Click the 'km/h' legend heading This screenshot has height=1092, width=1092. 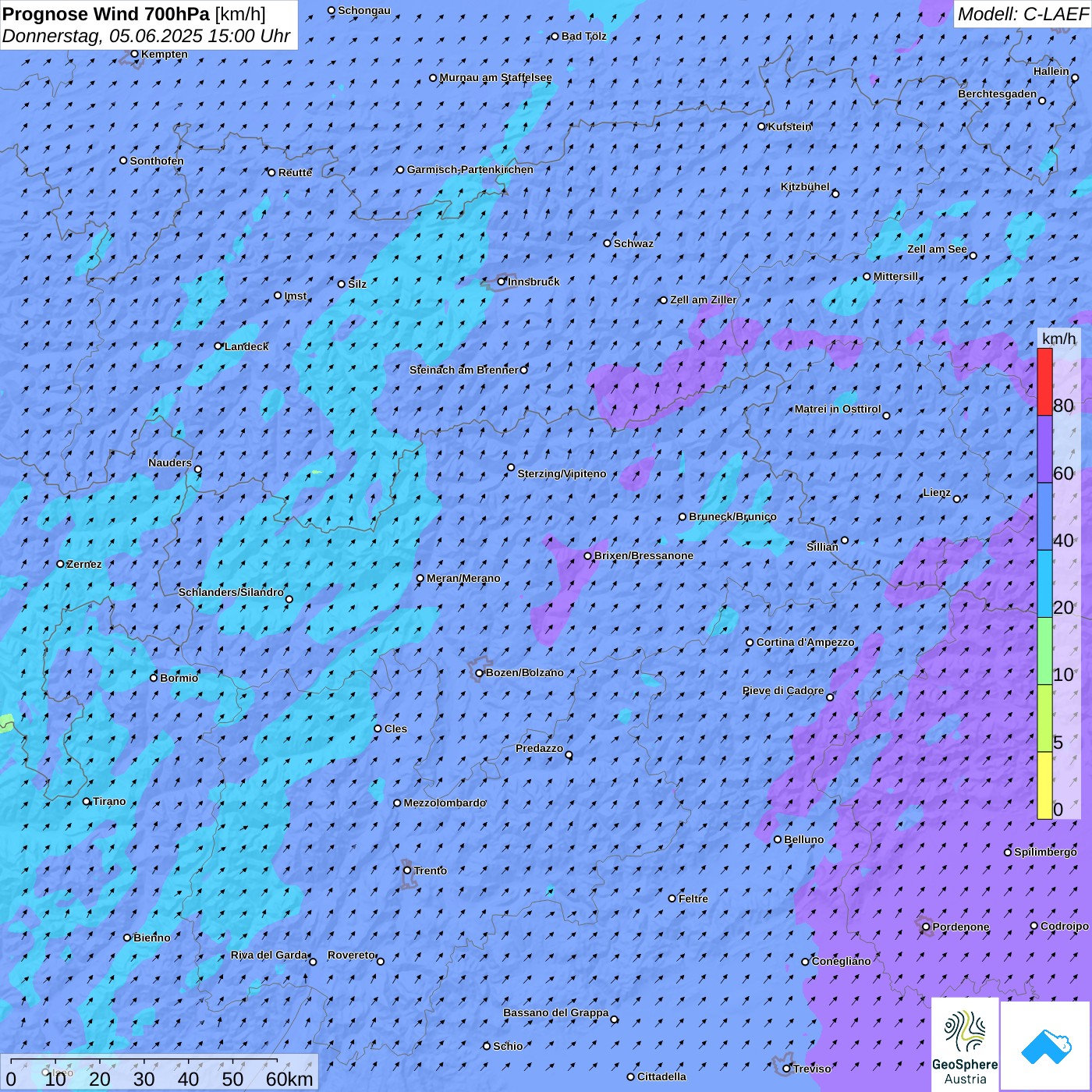tap(1059, 338)
